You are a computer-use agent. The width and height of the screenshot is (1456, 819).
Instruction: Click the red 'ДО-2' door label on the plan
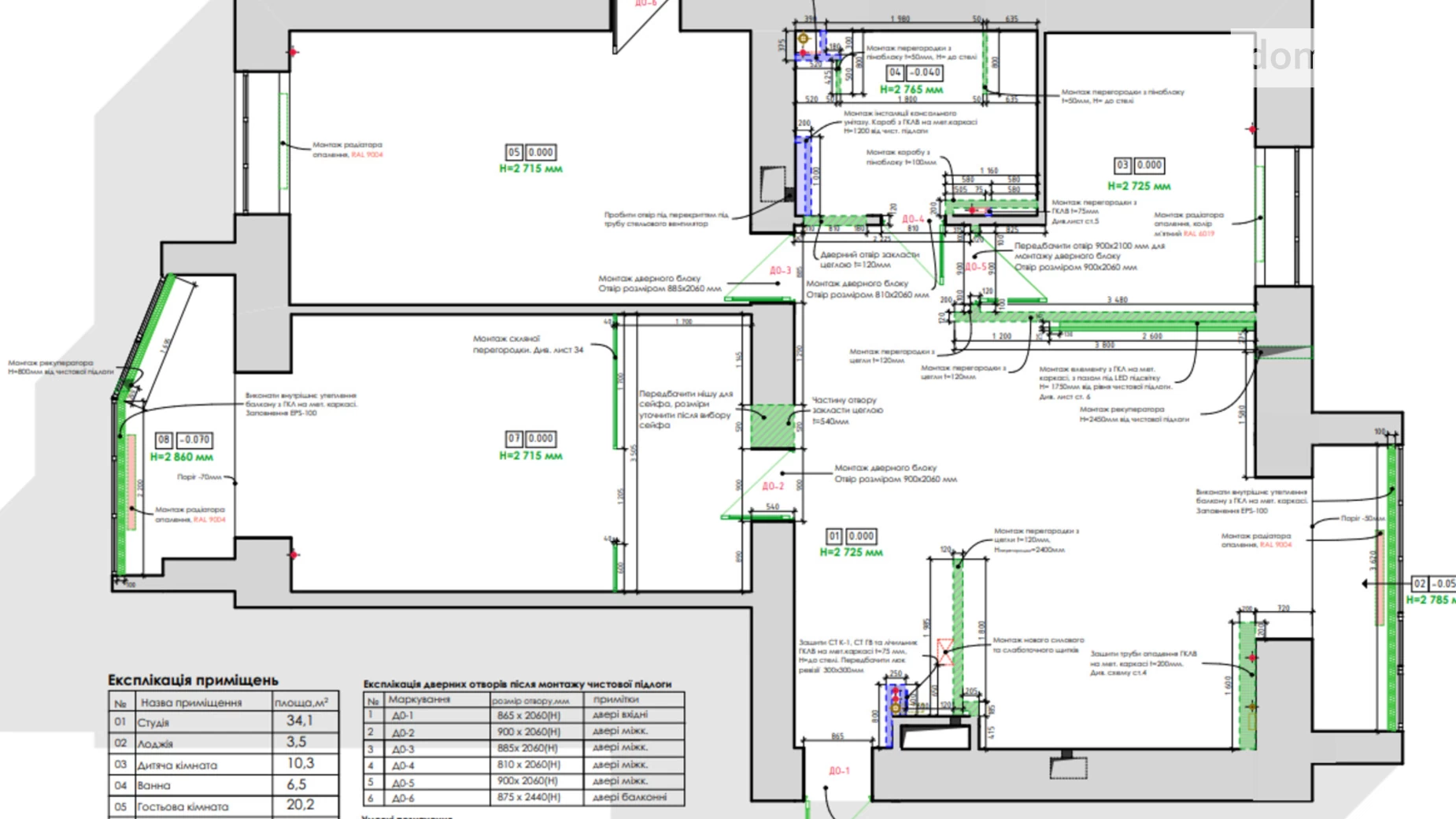(773, 486)
